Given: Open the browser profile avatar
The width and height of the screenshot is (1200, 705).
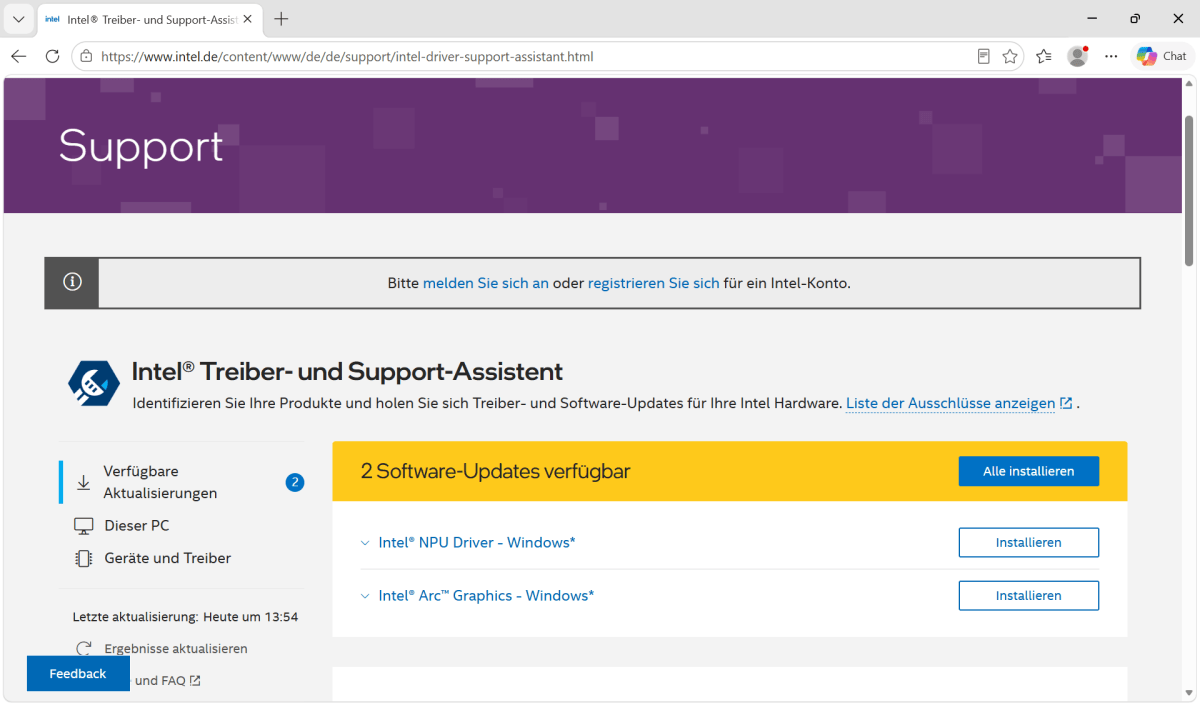Looking at the screenshot, I should coord(1077,57).
